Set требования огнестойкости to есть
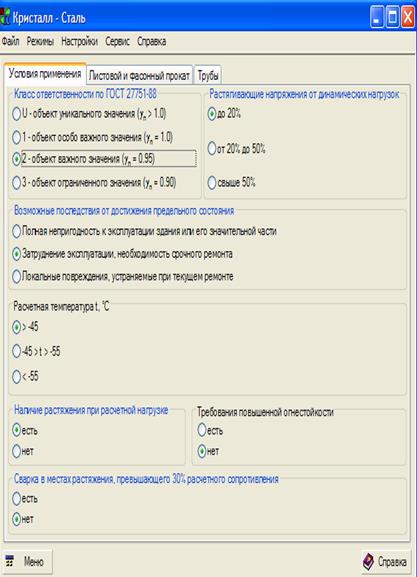 pyautogui.click(x=202, y=430)
